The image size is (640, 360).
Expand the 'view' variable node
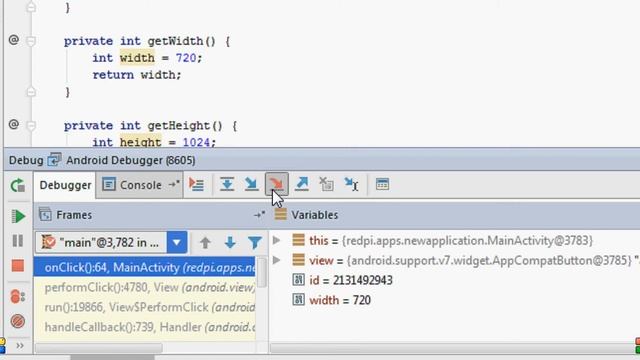point(276,260)
